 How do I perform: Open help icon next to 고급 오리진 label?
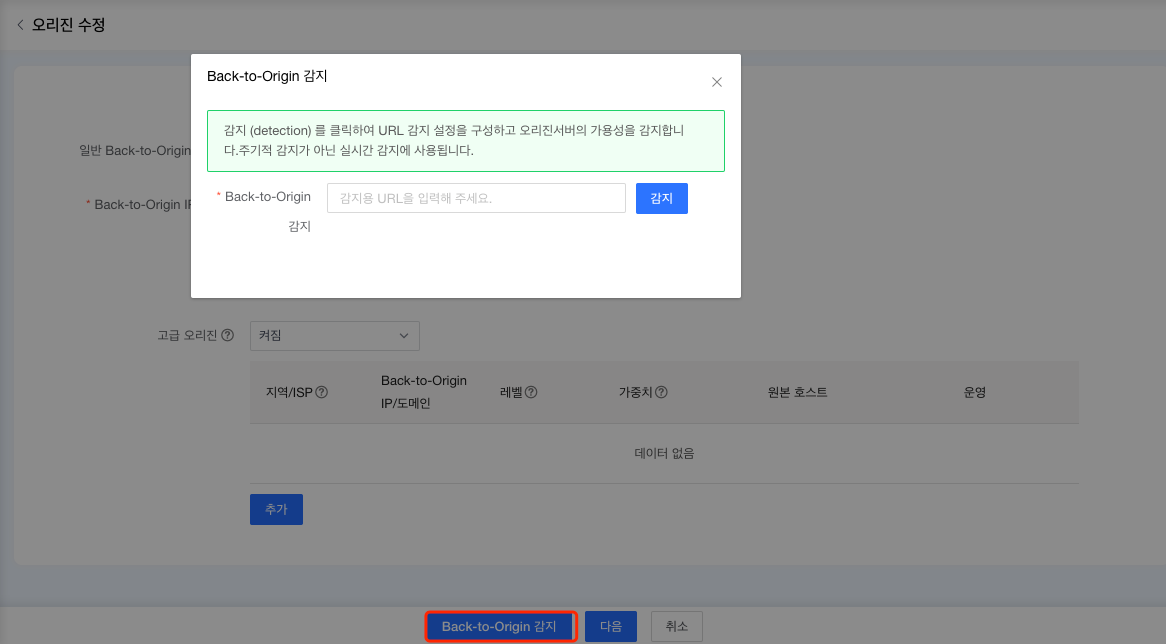point(227,335)
